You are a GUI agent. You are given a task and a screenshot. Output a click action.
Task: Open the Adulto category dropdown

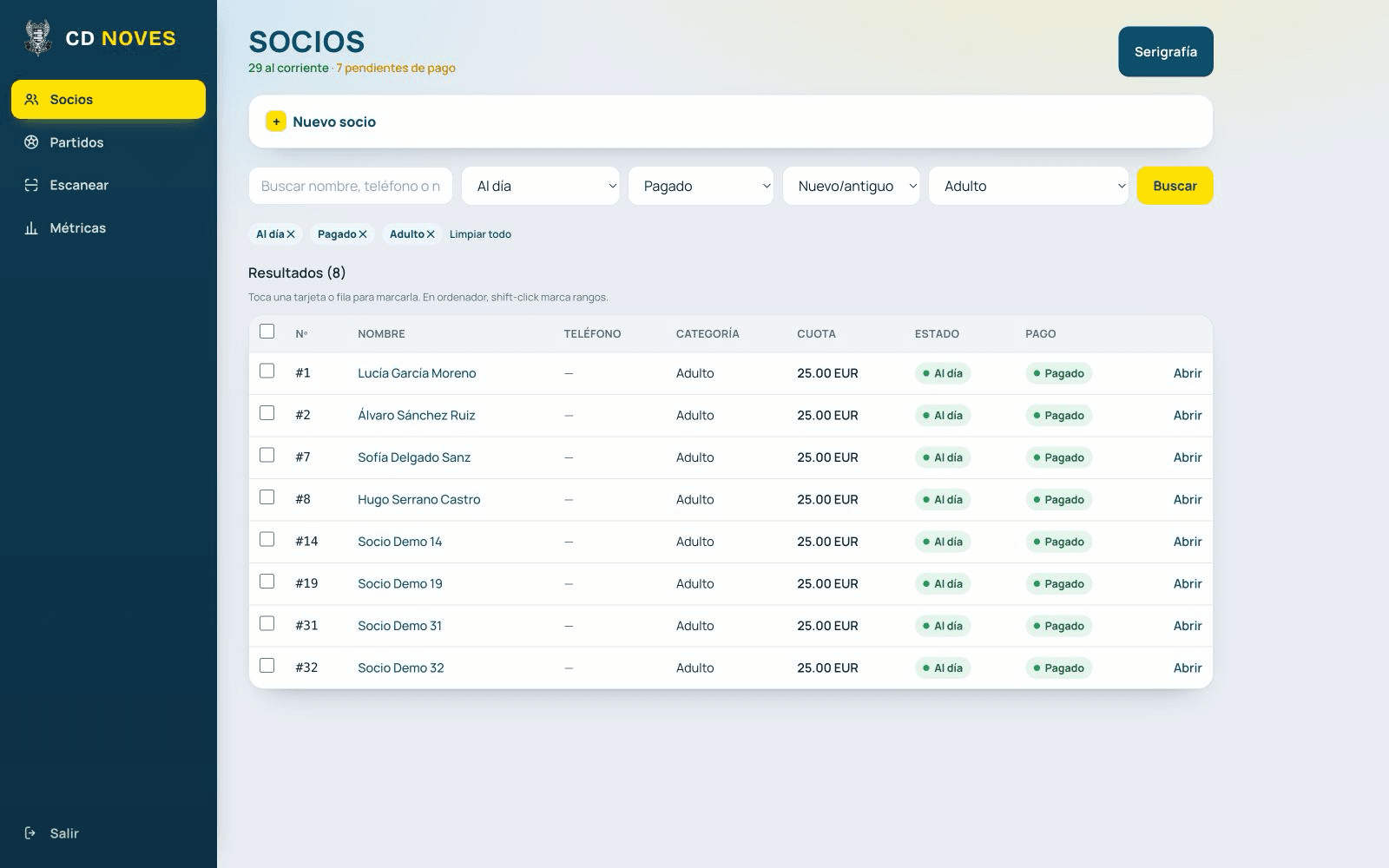pyautogui.click(x=1029, y=186)
